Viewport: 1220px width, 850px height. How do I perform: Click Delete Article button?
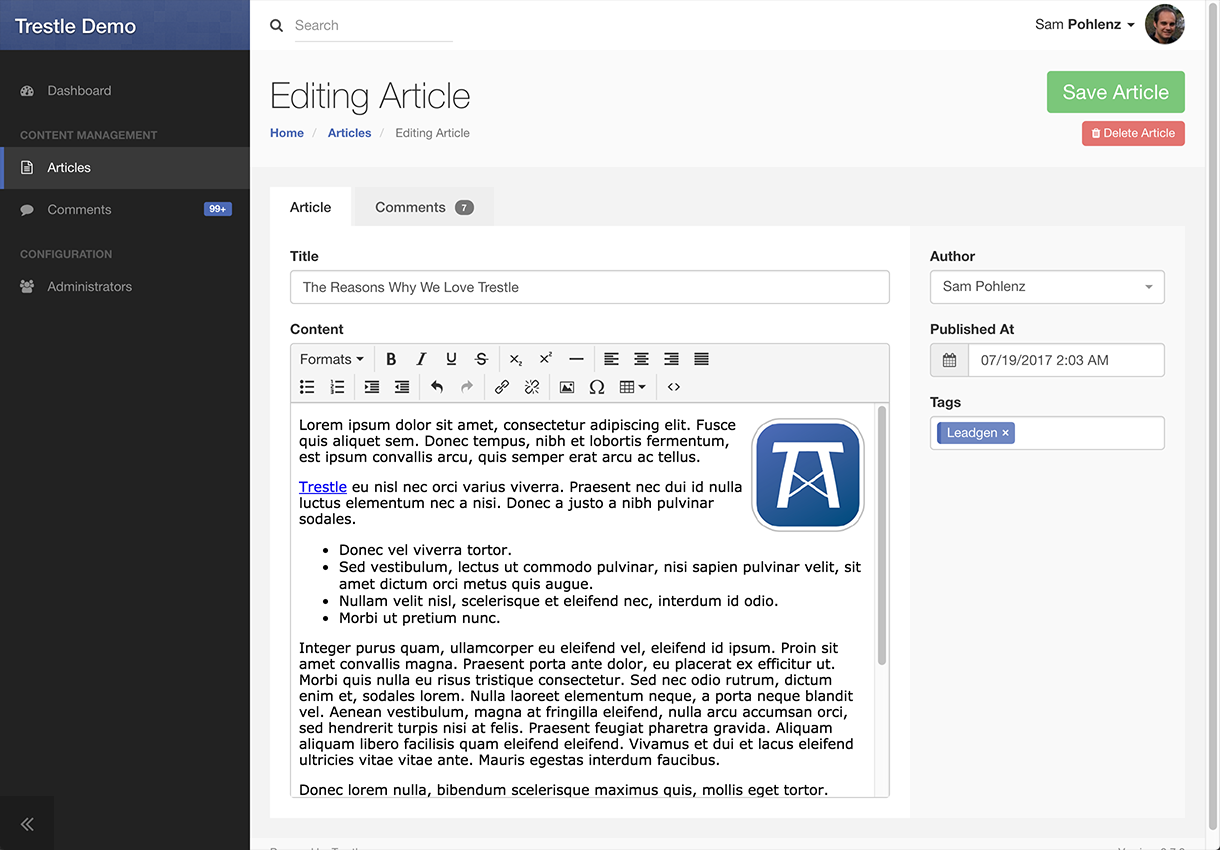coord(1133,133)
